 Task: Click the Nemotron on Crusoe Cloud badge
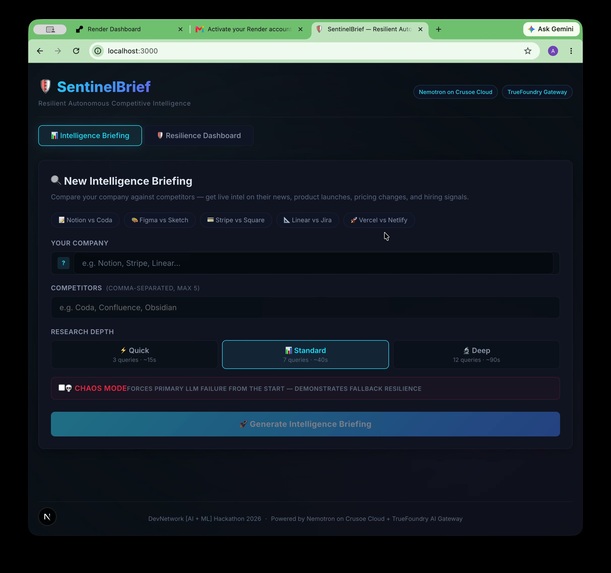(x=455, y=92)
